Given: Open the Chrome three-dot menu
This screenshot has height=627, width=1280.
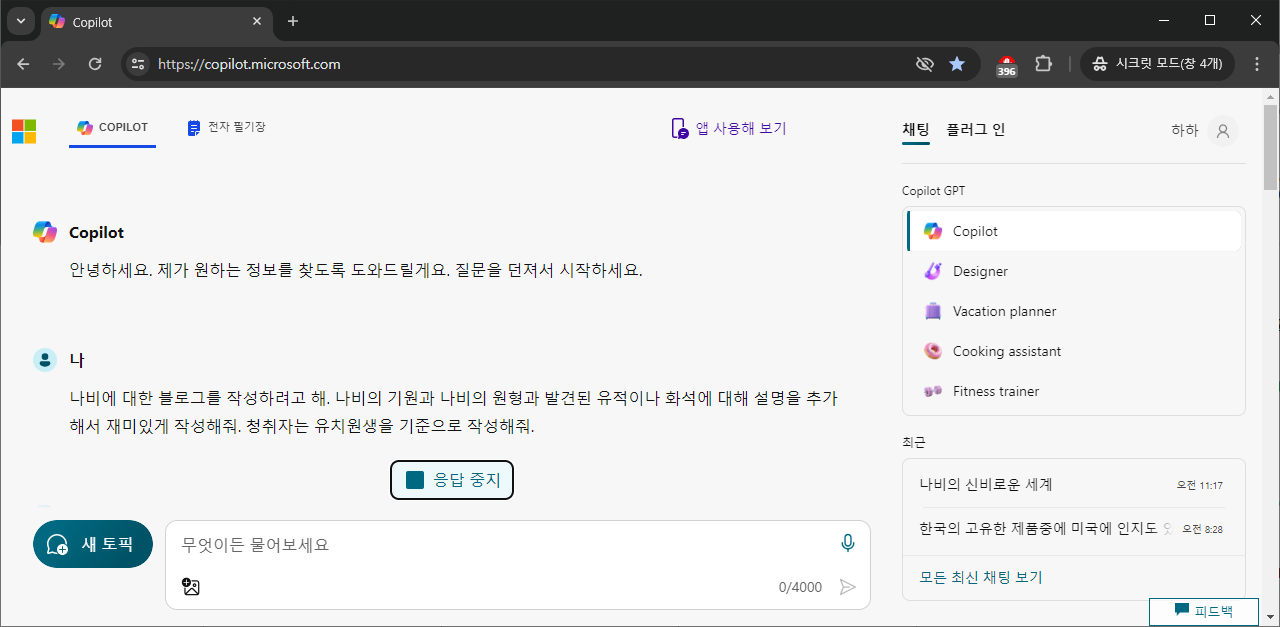Looking at the screenshot, I should [x=1257, y=64].
